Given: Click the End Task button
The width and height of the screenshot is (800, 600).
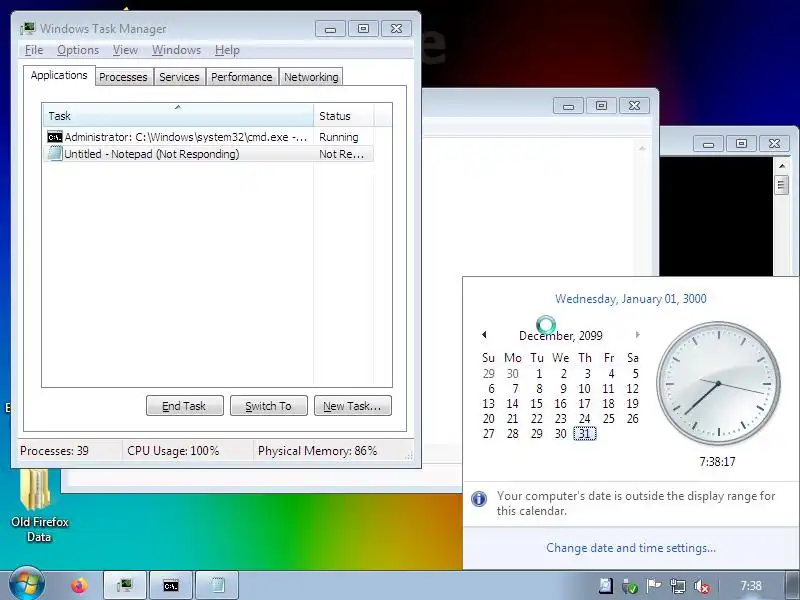Looking at the screenshot, I should coord(184,406).
